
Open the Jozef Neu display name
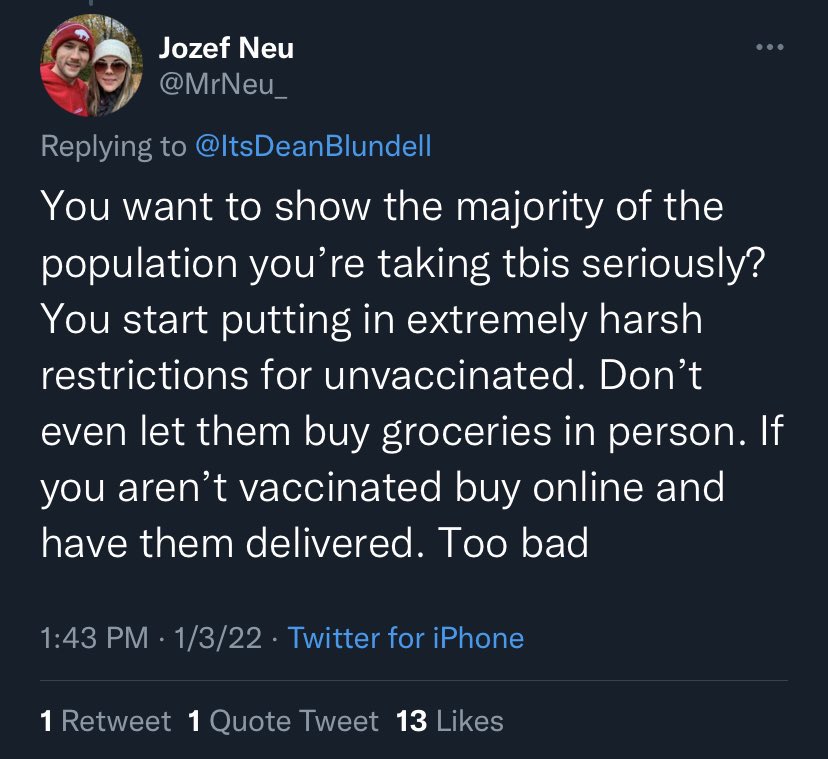click(x=226, y=46)
